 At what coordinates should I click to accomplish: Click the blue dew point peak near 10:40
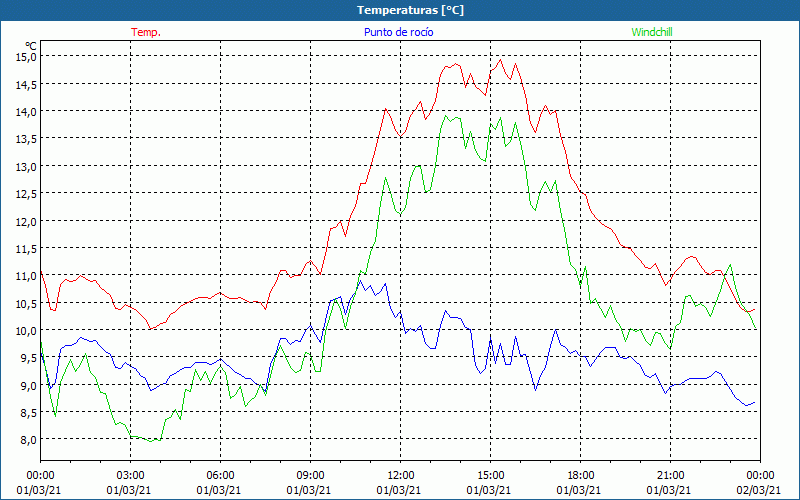[360, 281]
